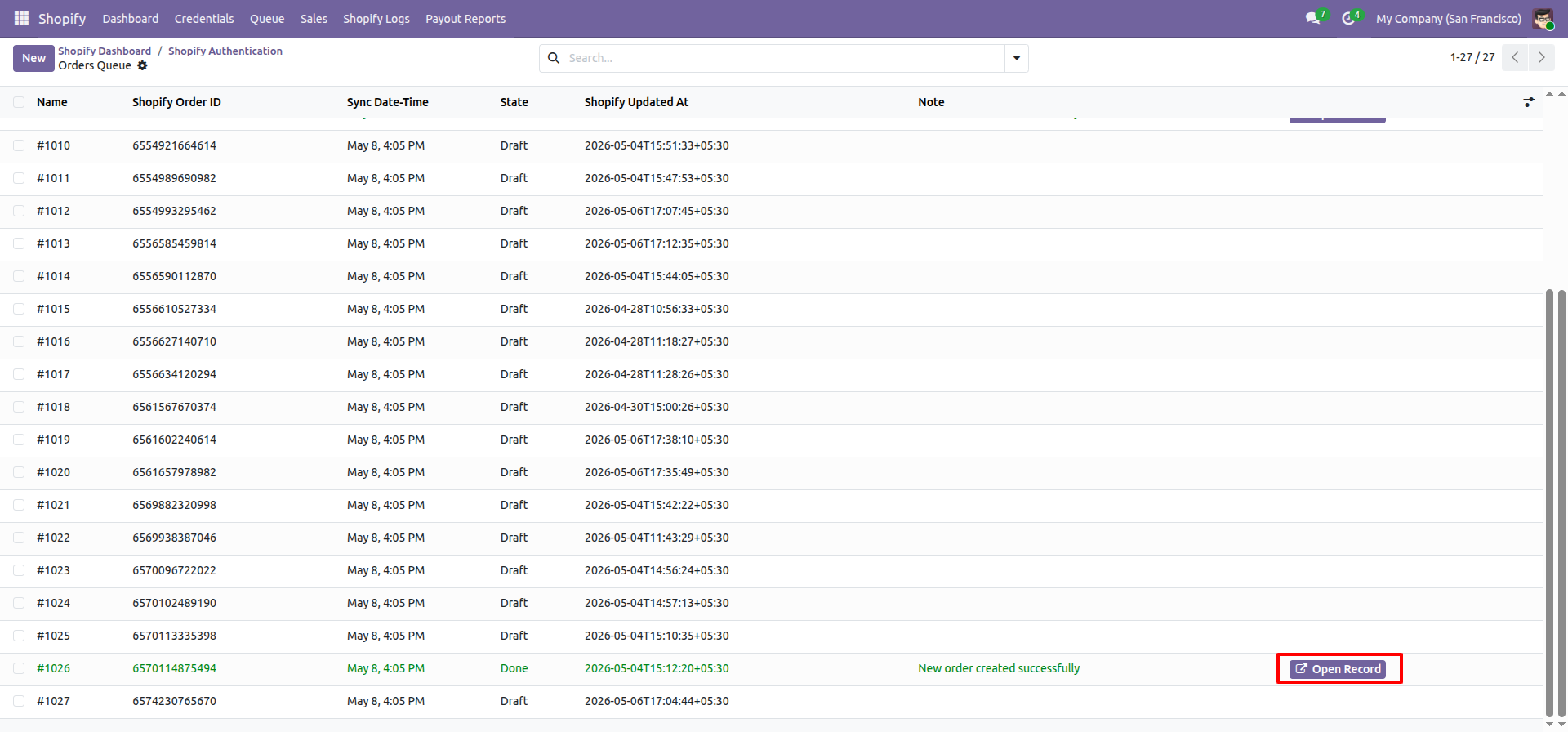Open the Queue menu
1568x732 pixels.
point(267,19)
